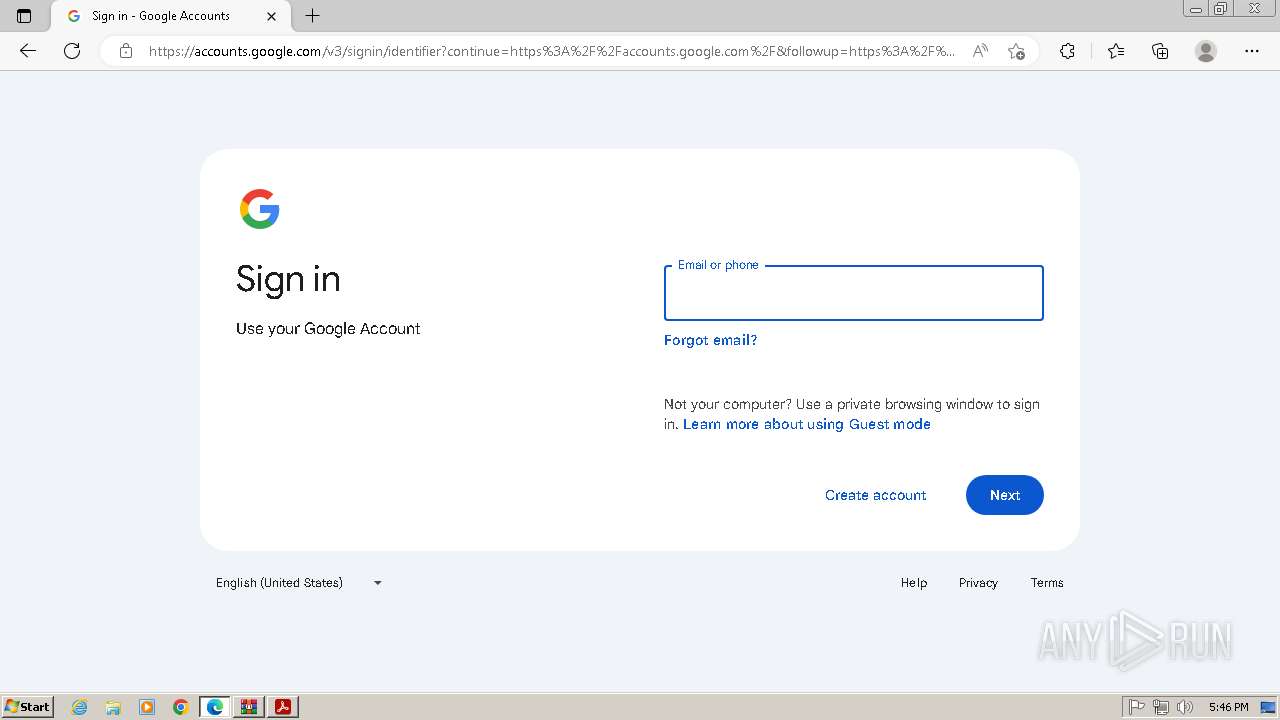
Task: Click the address bar URL
Action: pos(551,51)
